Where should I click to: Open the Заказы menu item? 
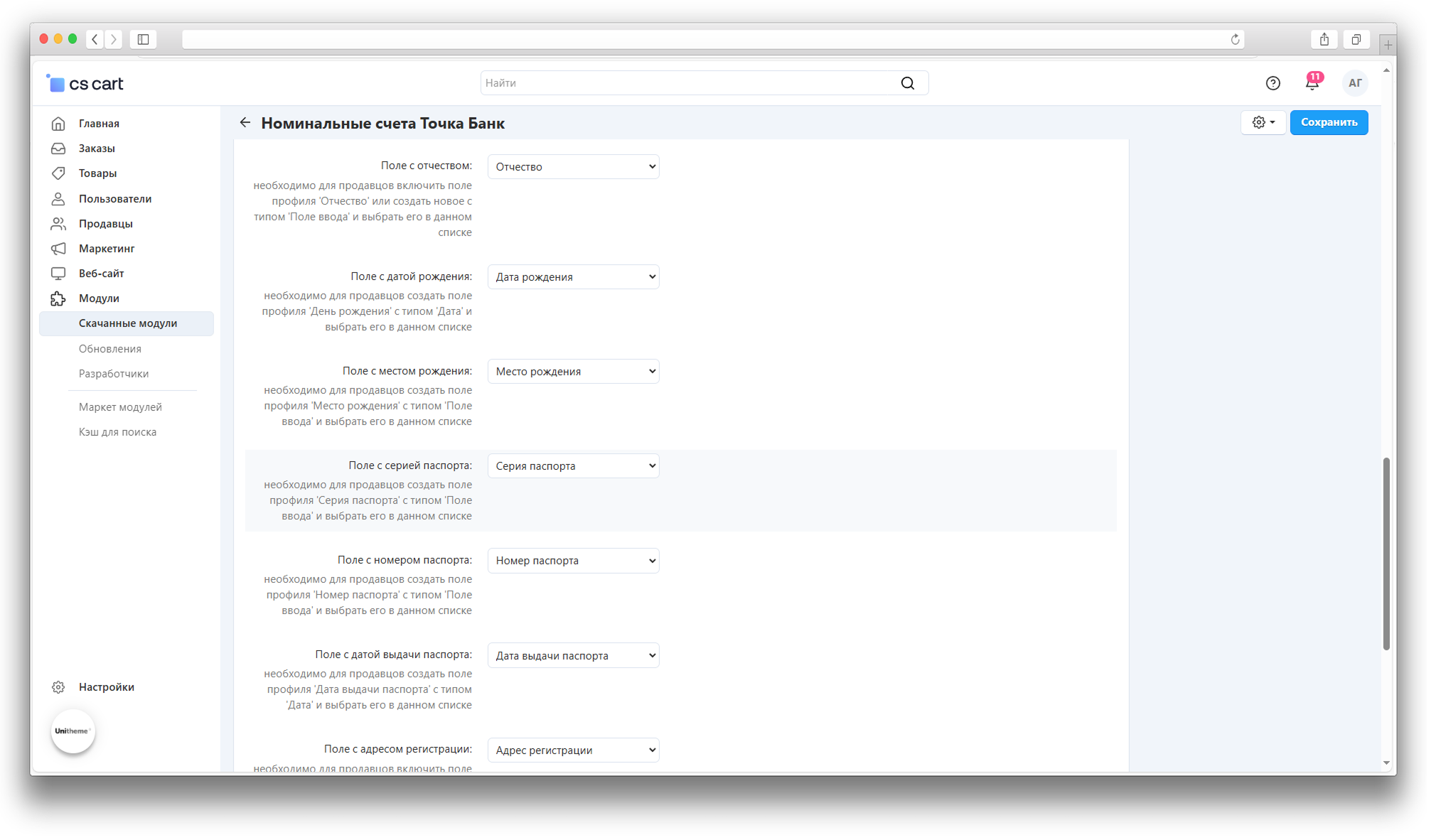pyautogui.click(x=97, y=149)
